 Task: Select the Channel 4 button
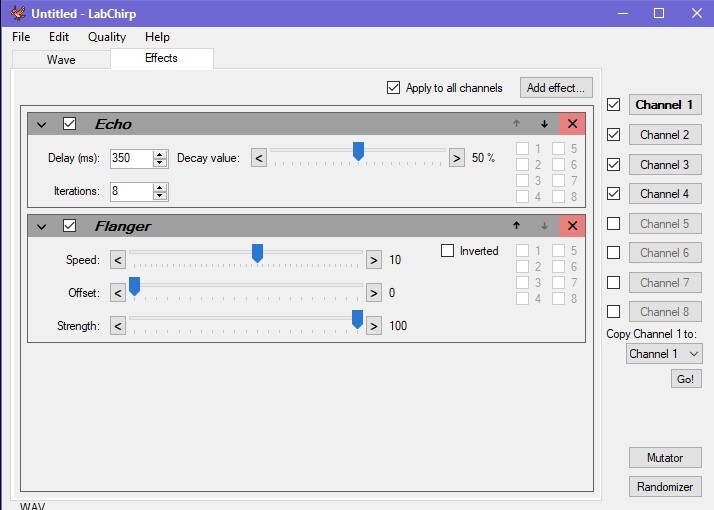tap(665, 194)
